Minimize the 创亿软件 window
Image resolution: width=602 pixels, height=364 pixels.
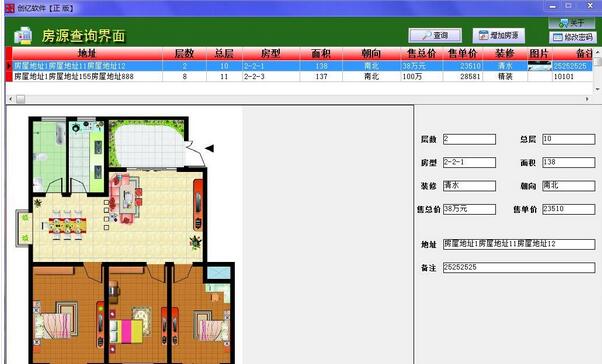pos(552,6)
